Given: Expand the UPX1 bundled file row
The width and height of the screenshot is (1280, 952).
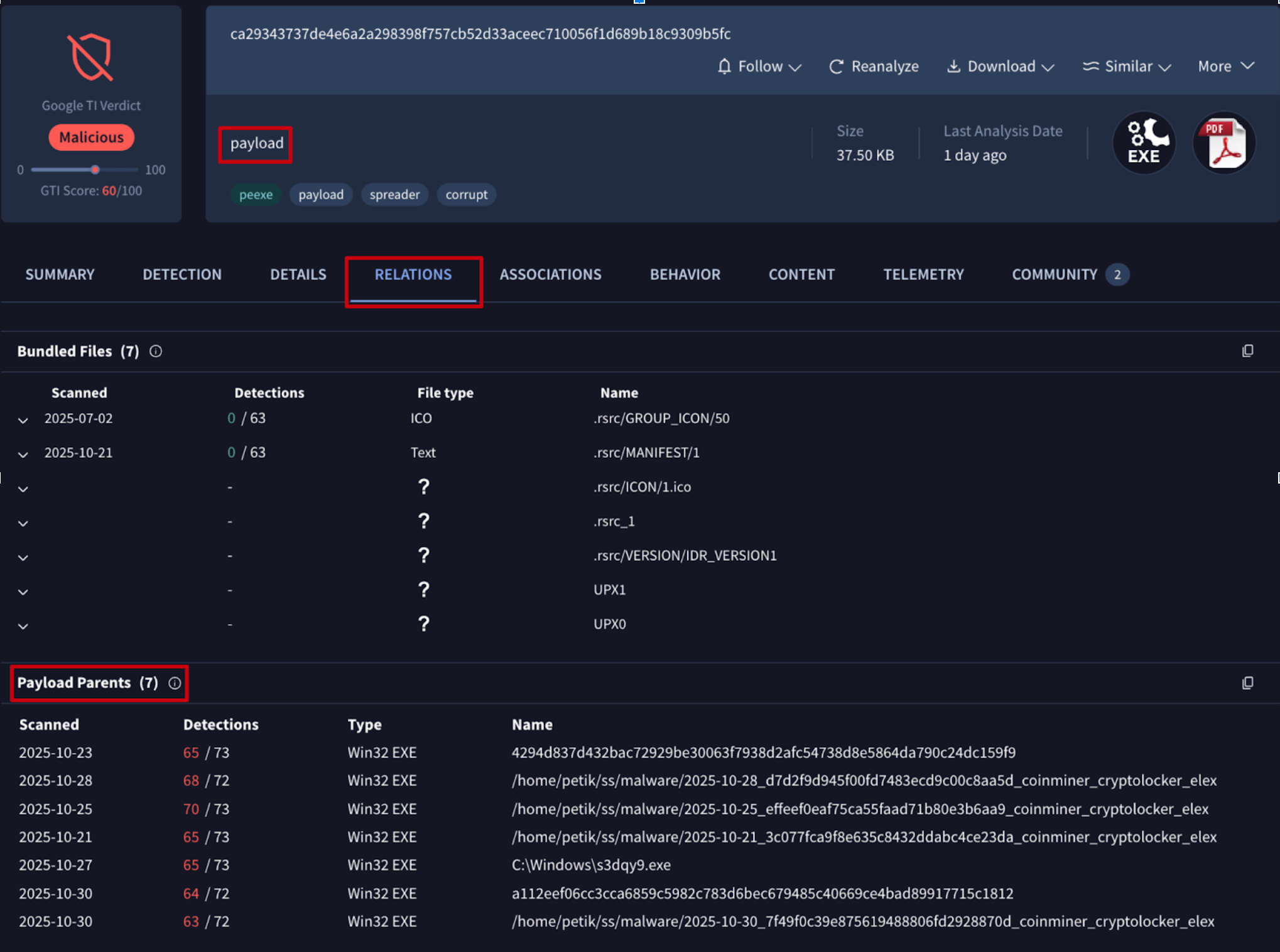Looking at the screenshot, I should coord(23,591).
